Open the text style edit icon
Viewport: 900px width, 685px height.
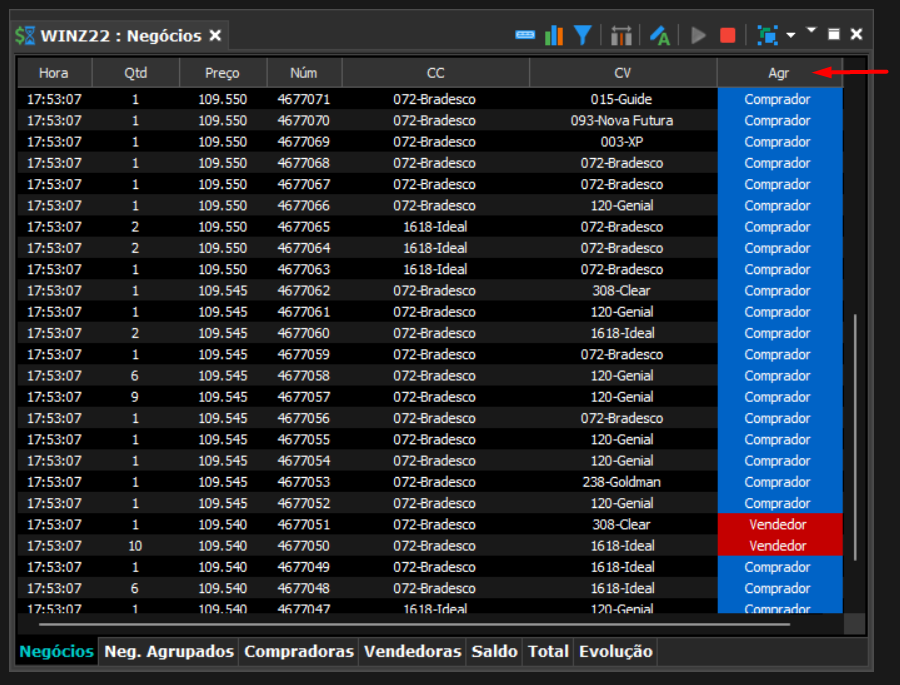[660, 36]
